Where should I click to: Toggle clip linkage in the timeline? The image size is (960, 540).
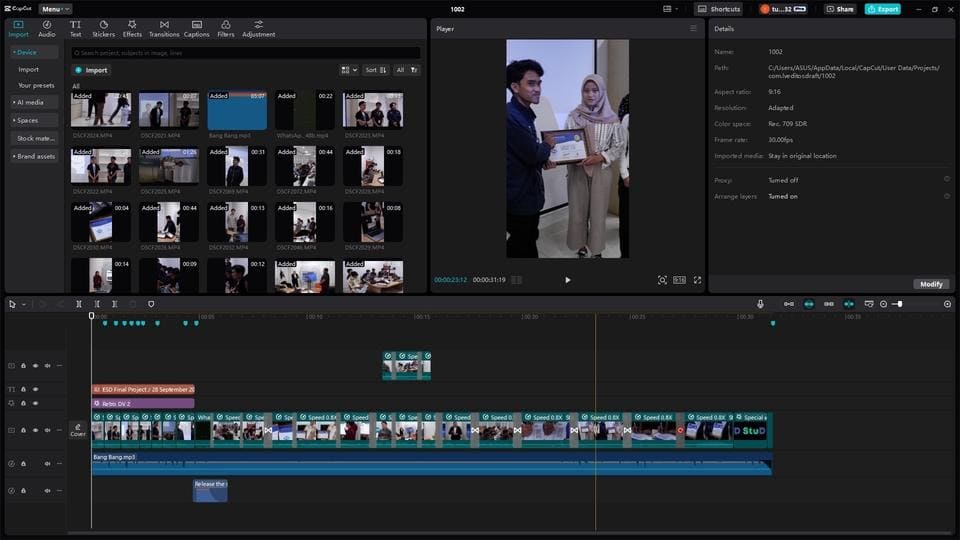[828, 304]
